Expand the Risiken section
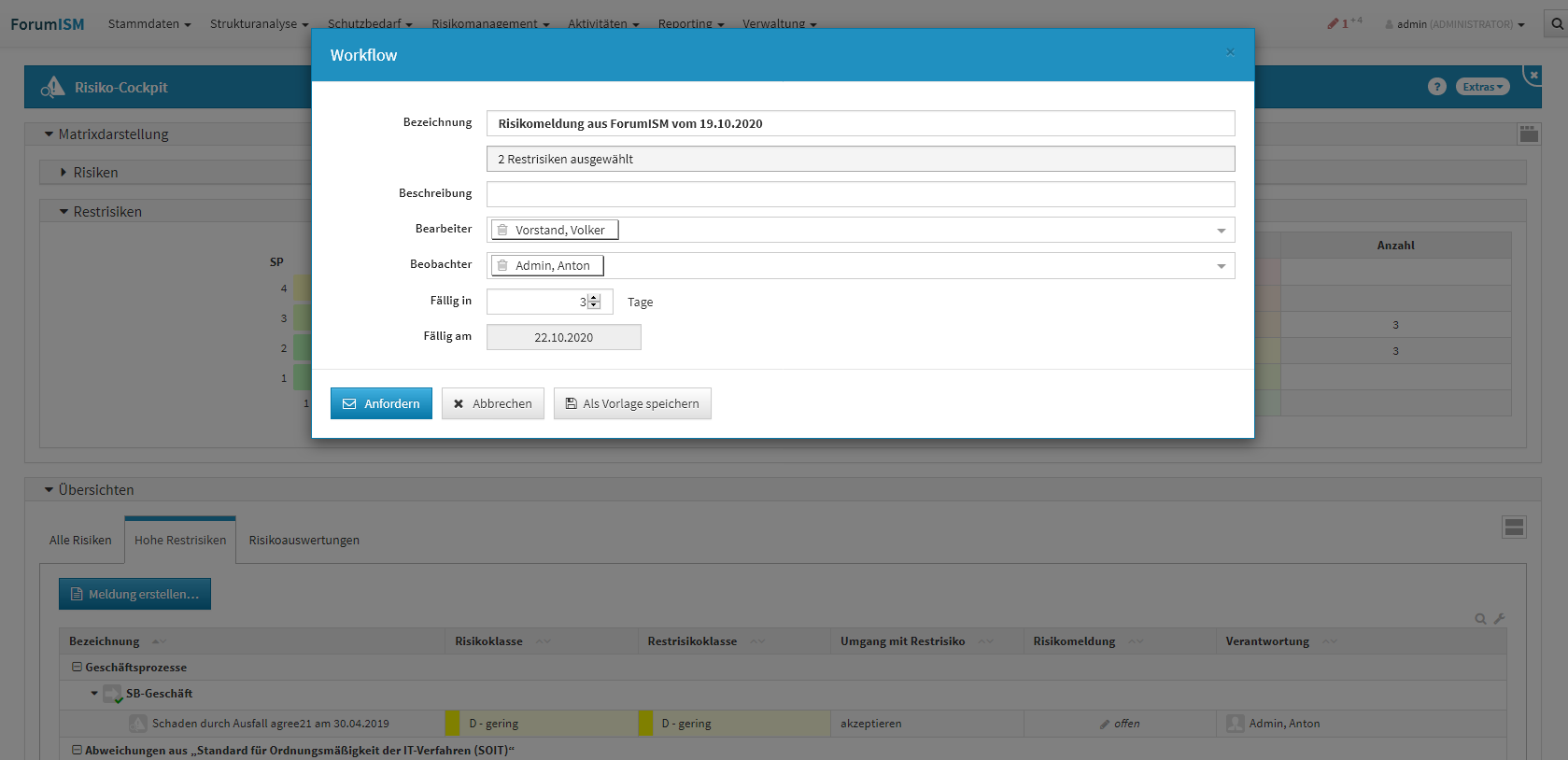The width and height of the screenshot is (1568, 760). (64, 173)
